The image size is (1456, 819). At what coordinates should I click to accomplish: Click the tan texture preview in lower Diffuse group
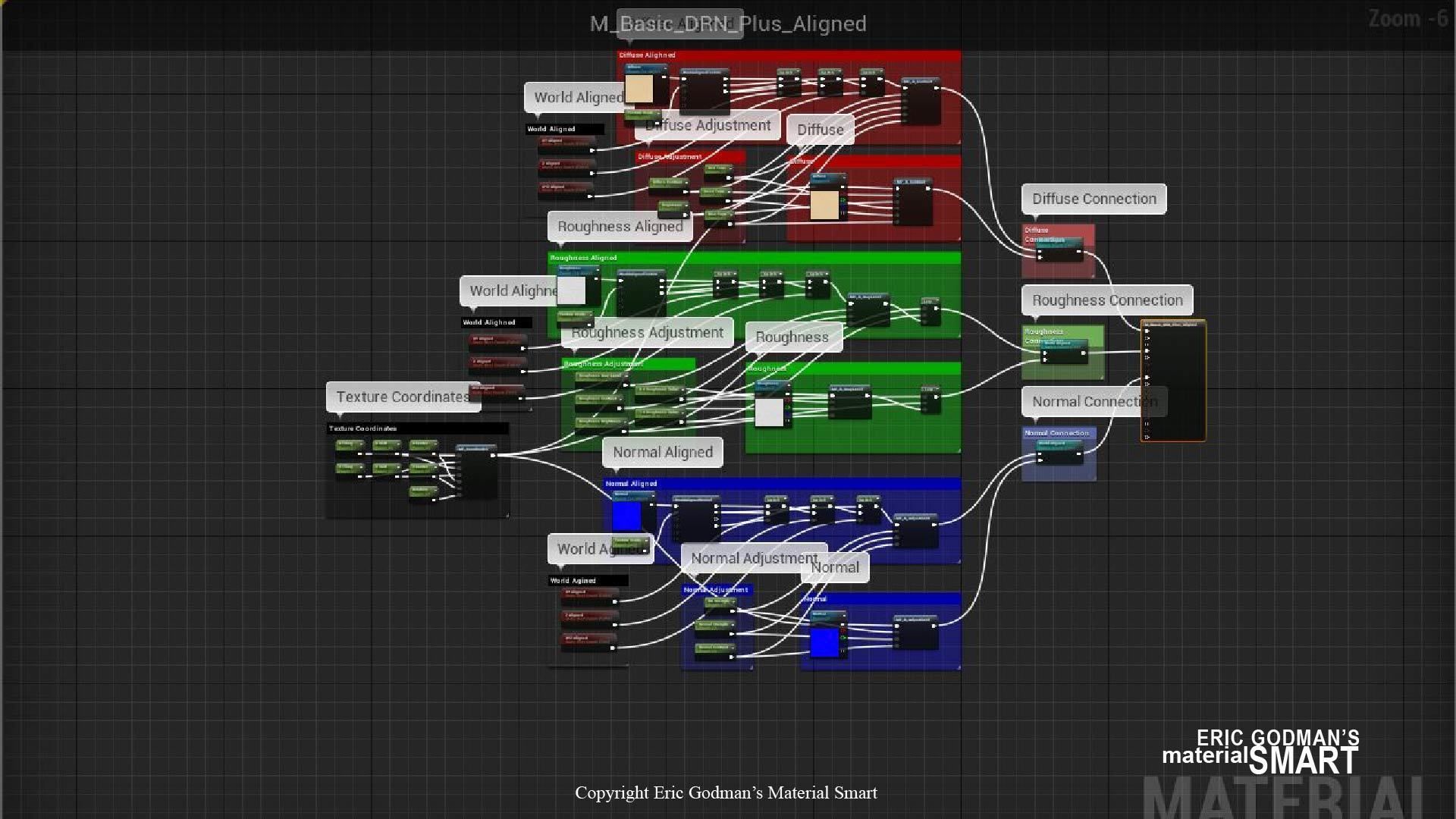click(x=824, y=205)
